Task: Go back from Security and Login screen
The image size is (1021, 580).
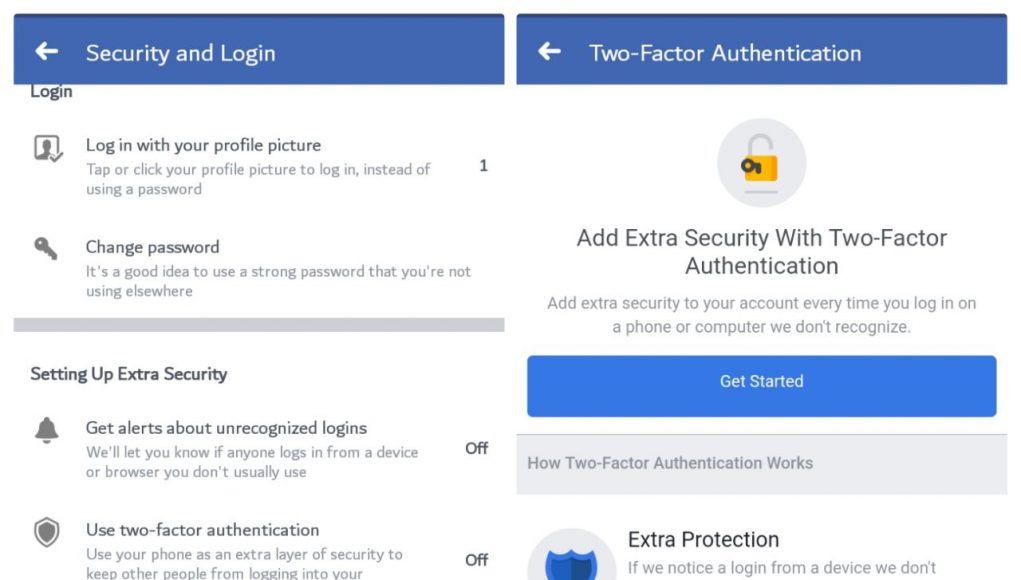Action: tap(47, 51)
